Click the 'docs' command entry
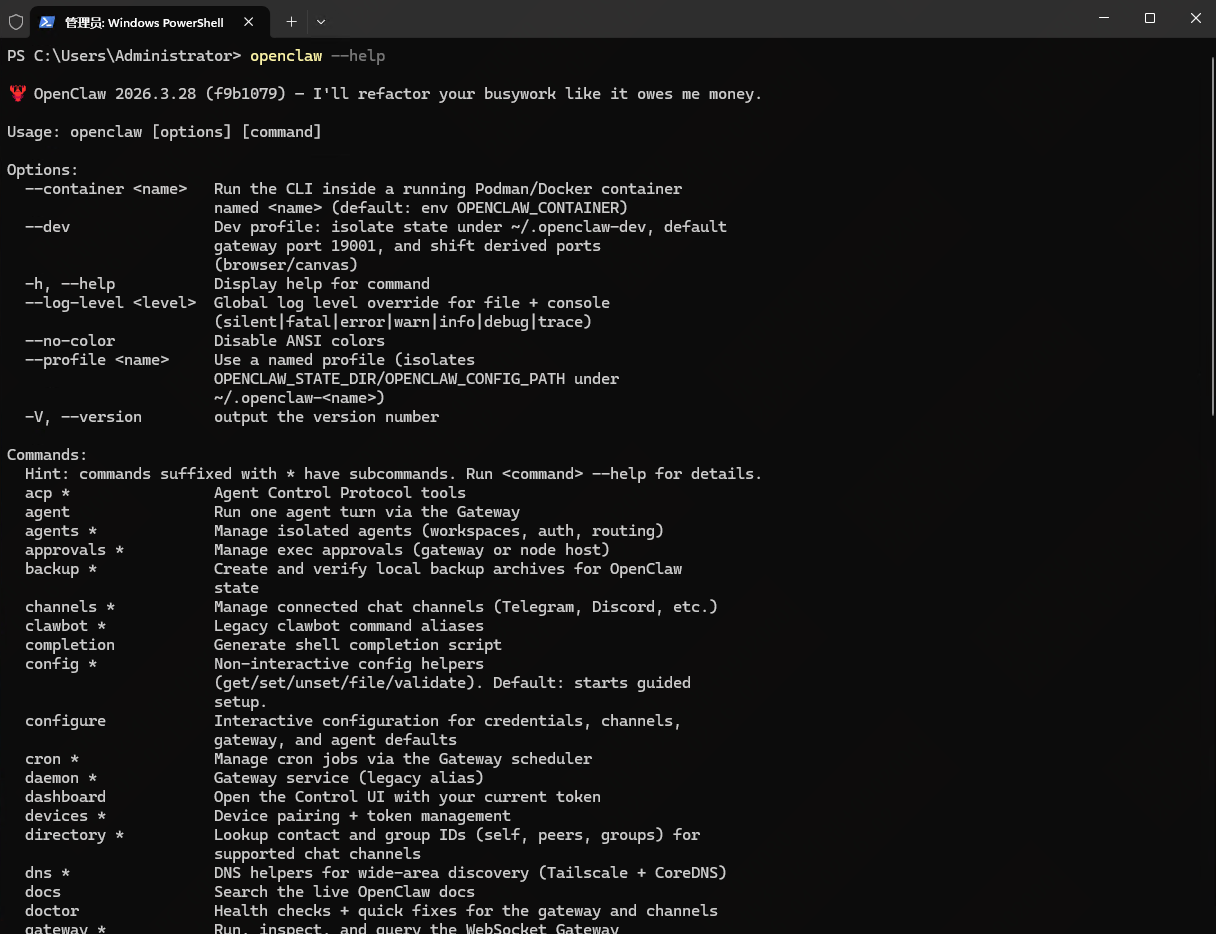The height and width of the screenshot is (934, 1216). click(43, 892)
